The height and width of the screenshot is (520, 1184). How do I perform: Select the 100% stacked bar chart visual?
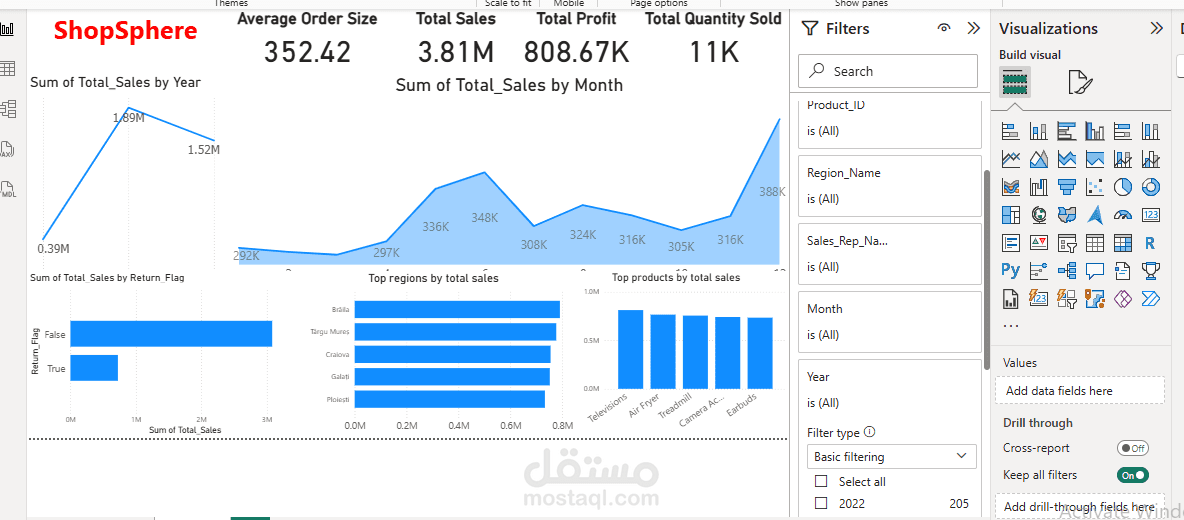[x=1123, y=131]
